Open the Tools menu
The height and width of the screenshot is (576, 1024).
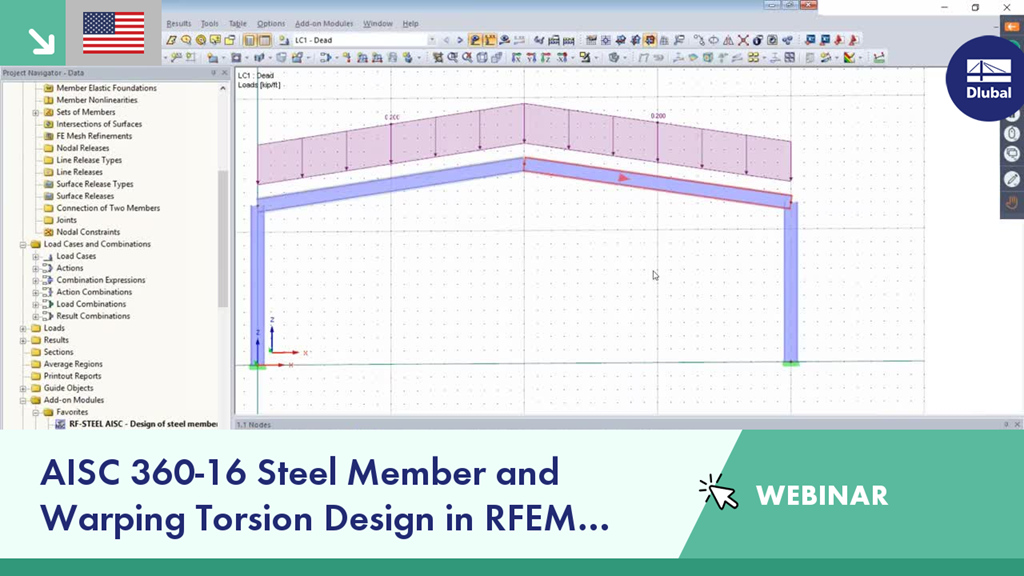click(x=210, y=24)
